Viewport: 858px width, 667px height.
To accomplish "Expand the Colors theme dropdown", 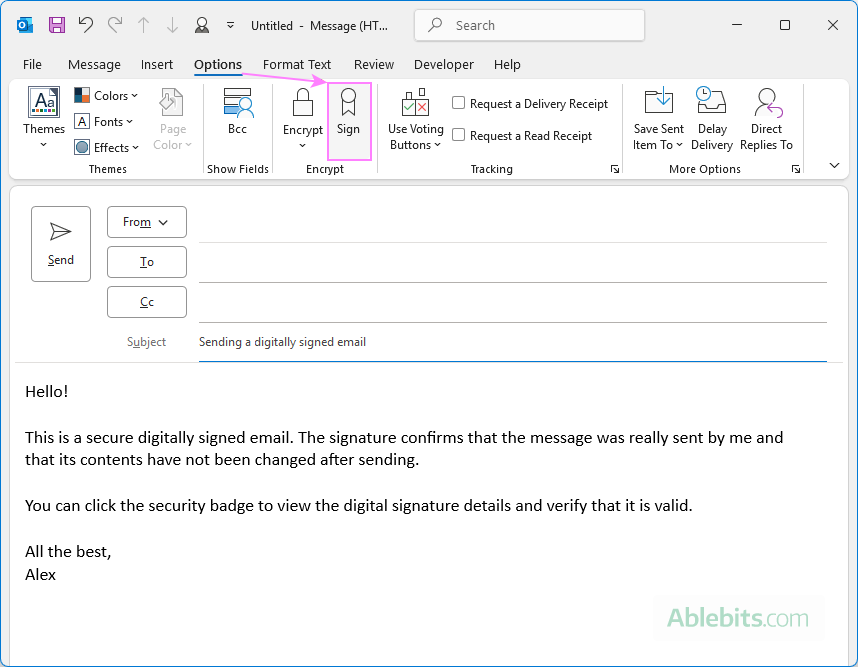I will tap(106, 96).
